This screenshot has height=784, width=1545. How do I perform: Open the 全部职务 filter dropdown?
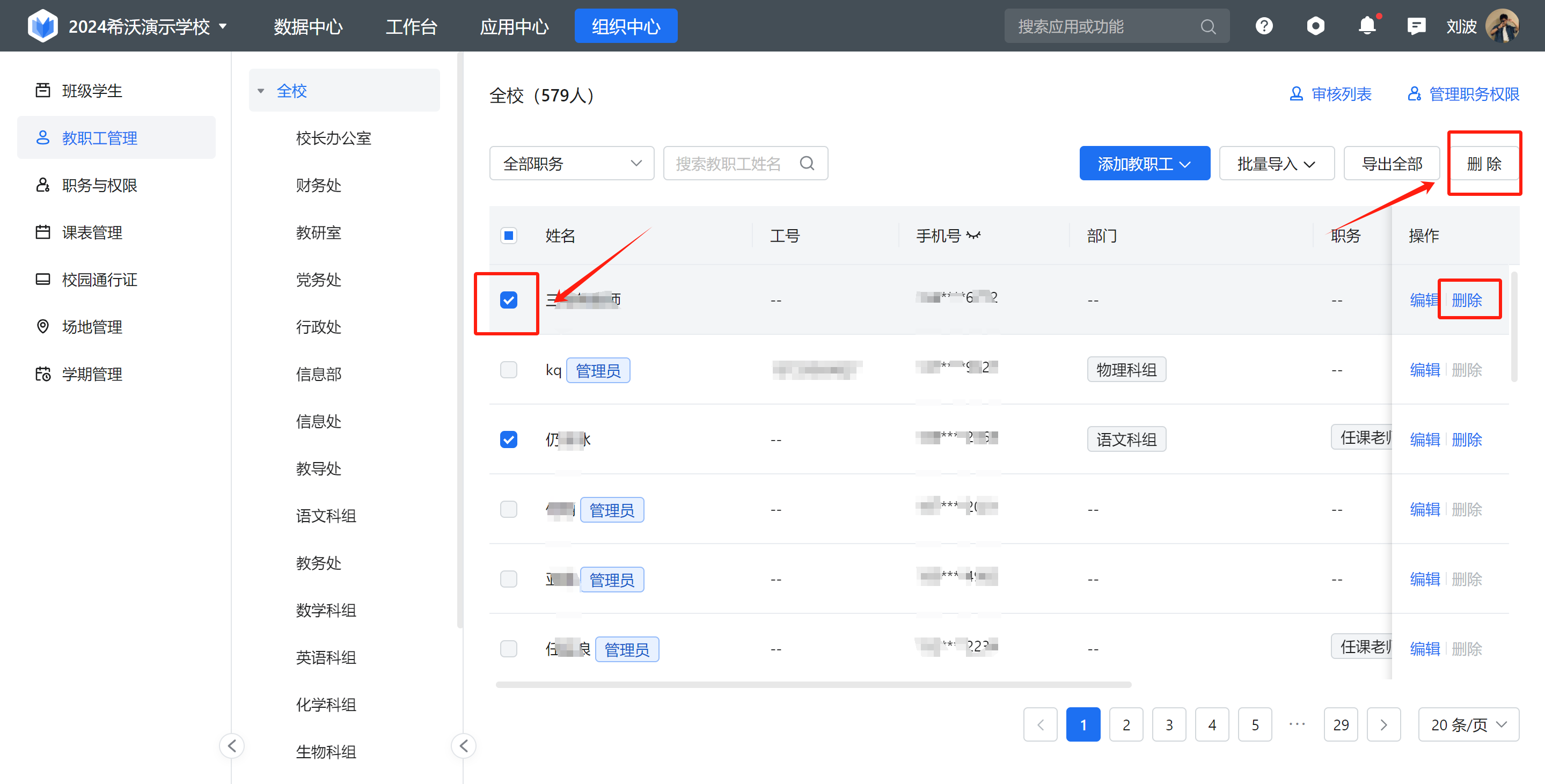pyautogui.click(x=572, y=163)
